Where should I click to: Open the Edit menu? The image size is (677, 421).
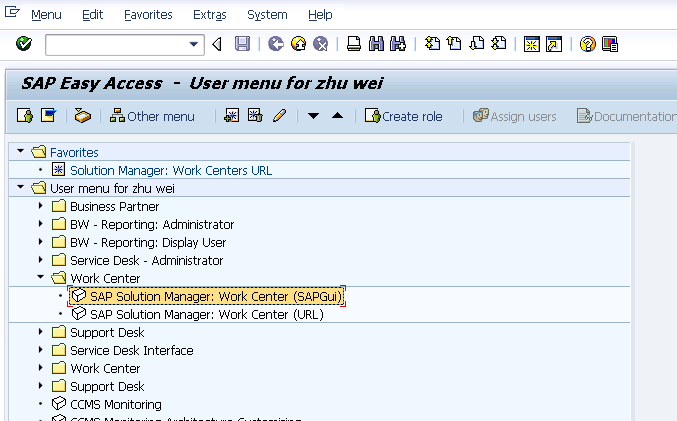tap(92, 15)
